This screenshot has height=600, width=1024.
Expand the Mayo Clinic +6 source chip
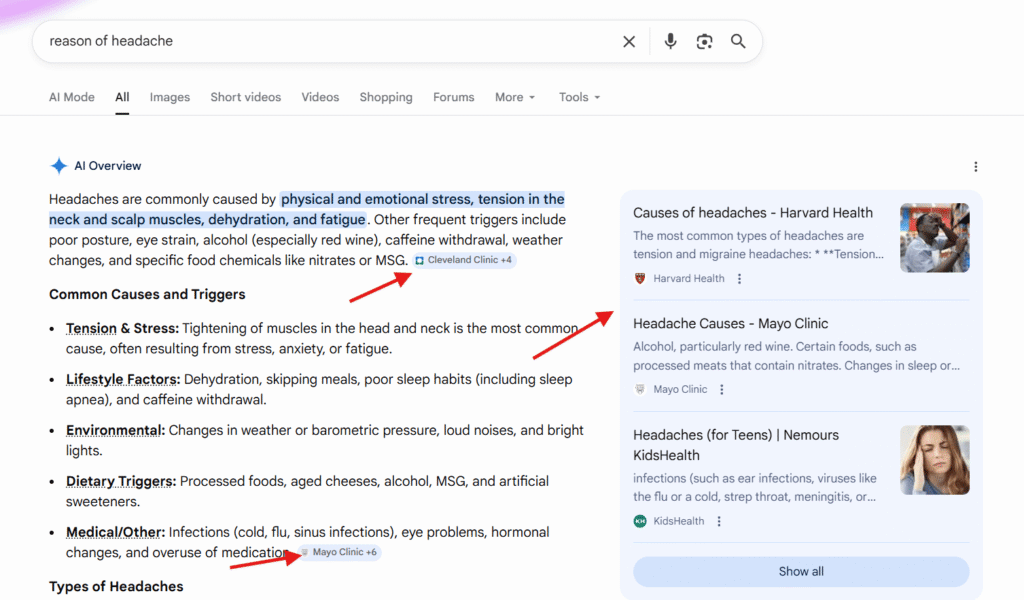[340, 551]
